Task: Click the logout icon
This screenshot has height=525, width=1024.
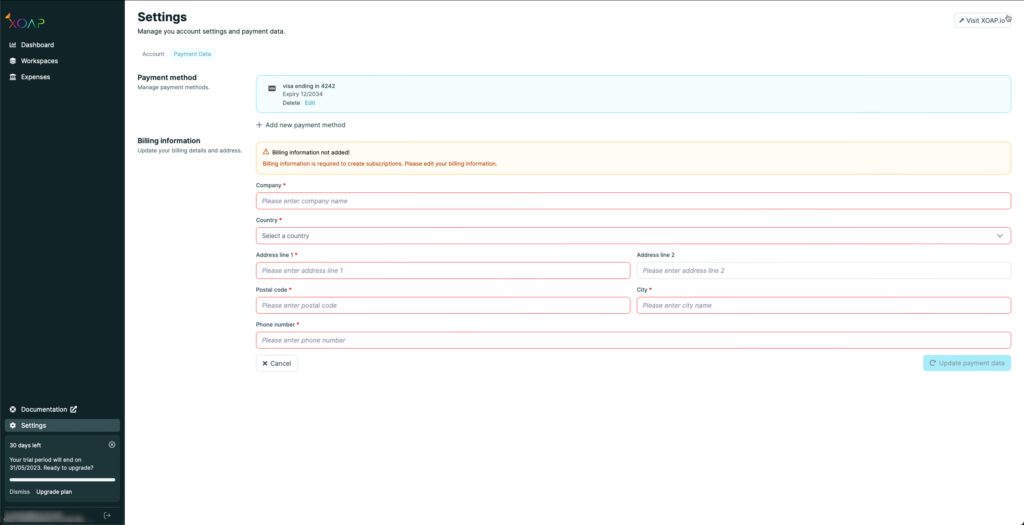Action: tap(108, 515)
